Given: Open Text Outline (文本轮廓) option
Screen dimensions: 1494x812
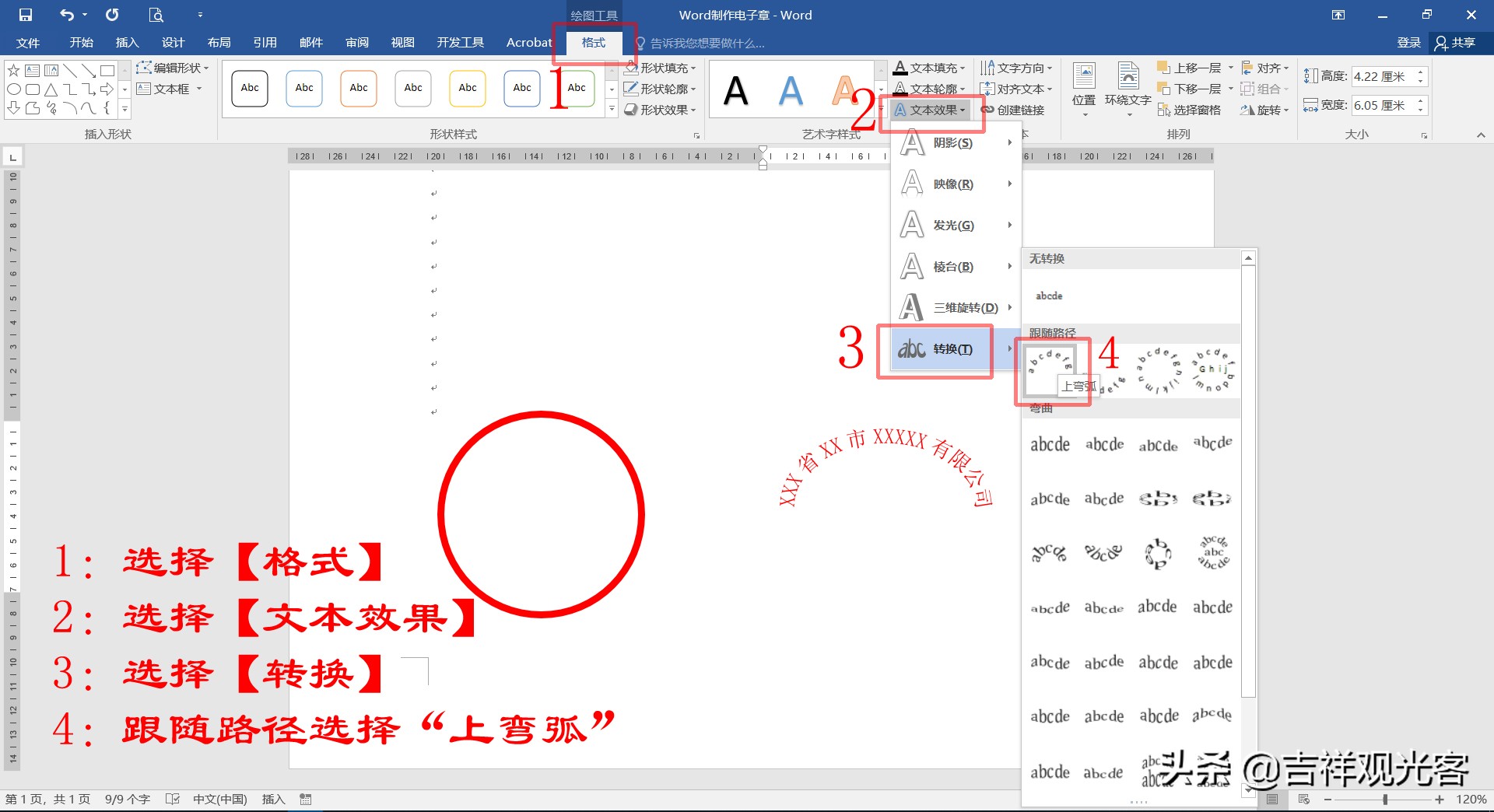Looking at the screenshot, I should (929, 89).
